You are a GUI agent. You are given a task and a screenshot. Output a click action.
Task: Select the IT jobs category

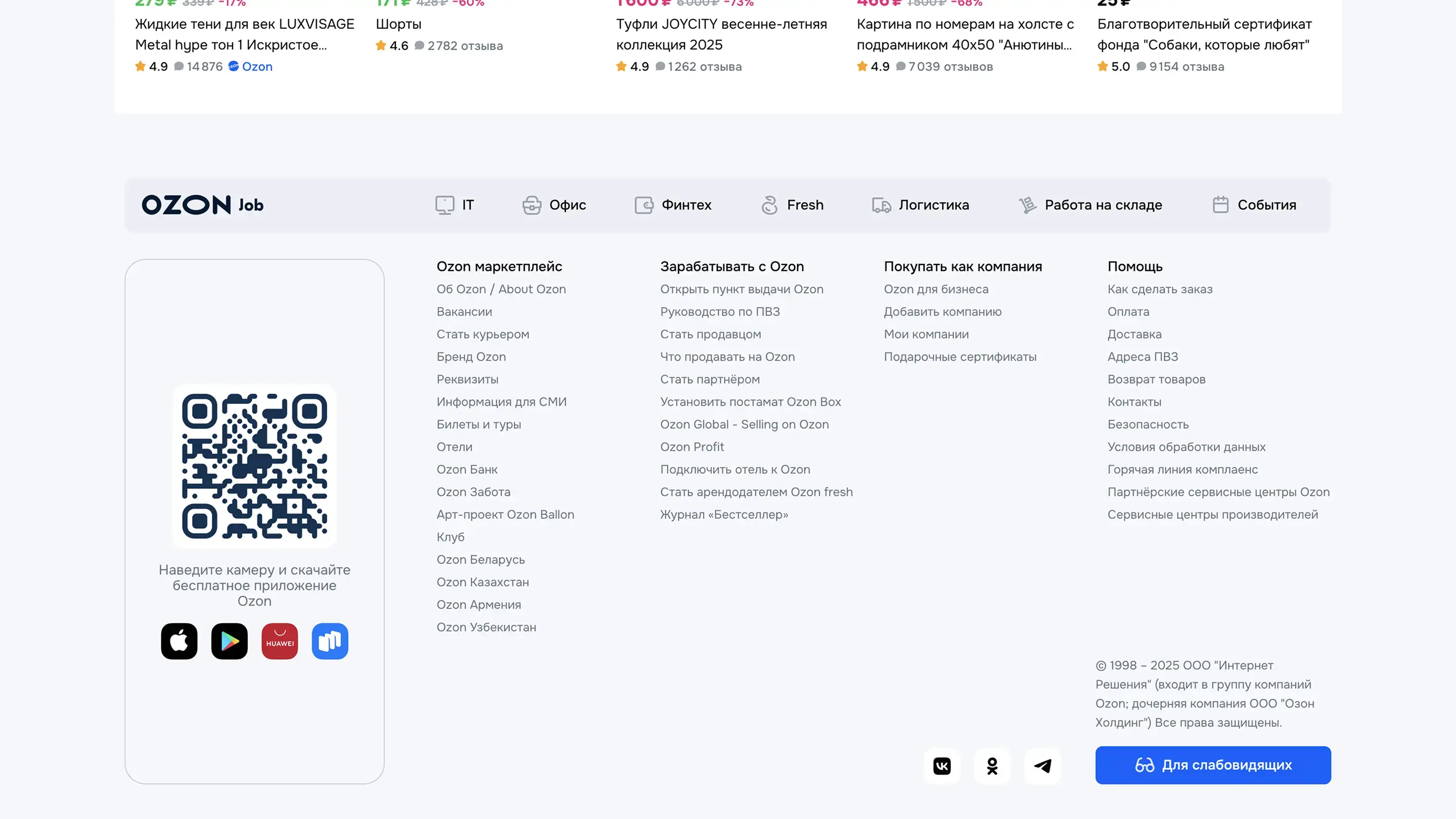point(454,205)
